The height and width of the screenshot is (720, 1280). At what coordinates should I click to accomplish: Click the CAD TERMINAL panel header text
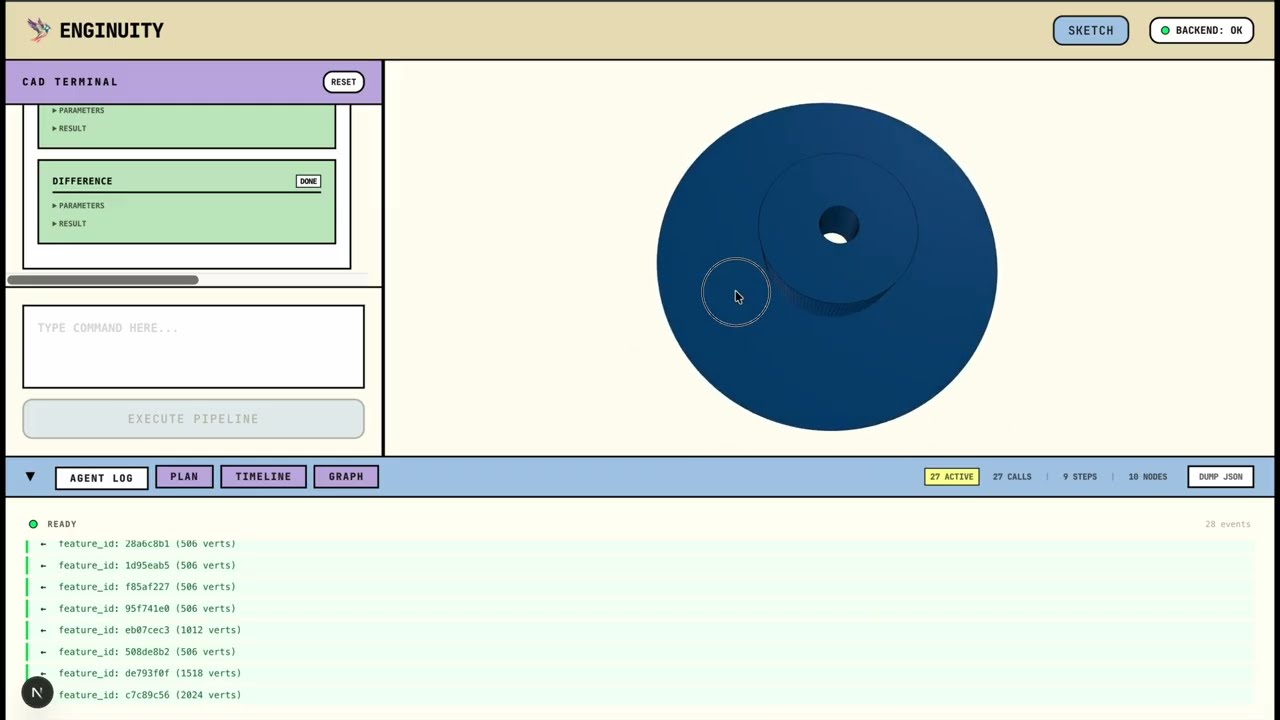(70, 82)
